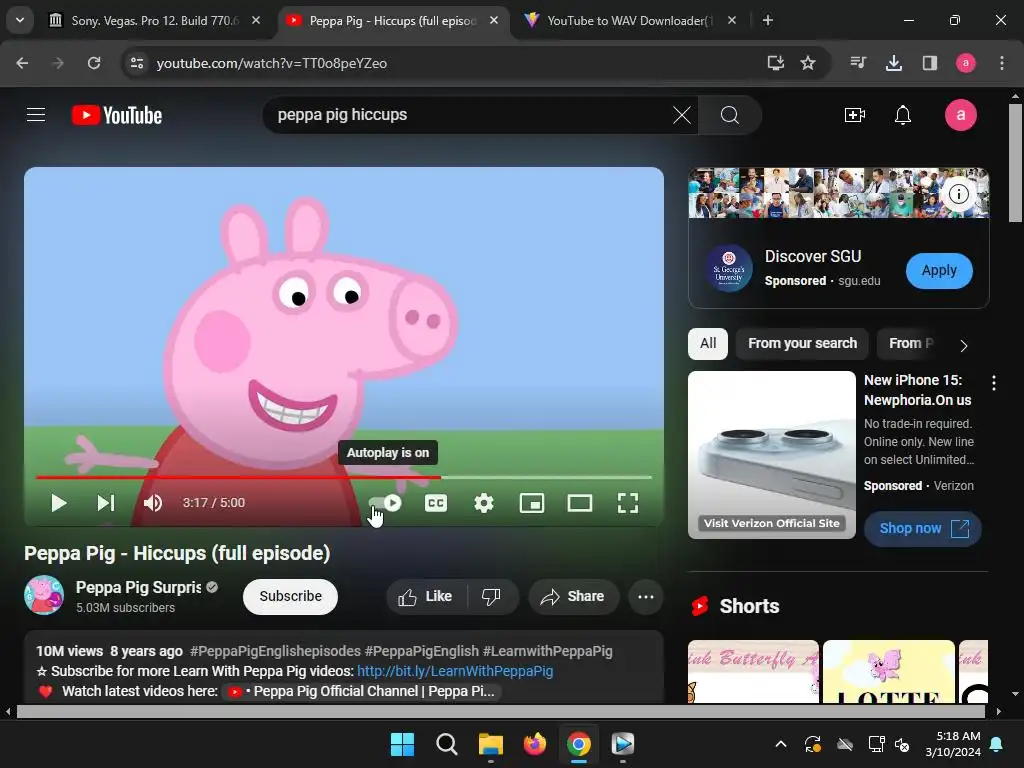Open media controls icon in toolbar

point(858,63)
